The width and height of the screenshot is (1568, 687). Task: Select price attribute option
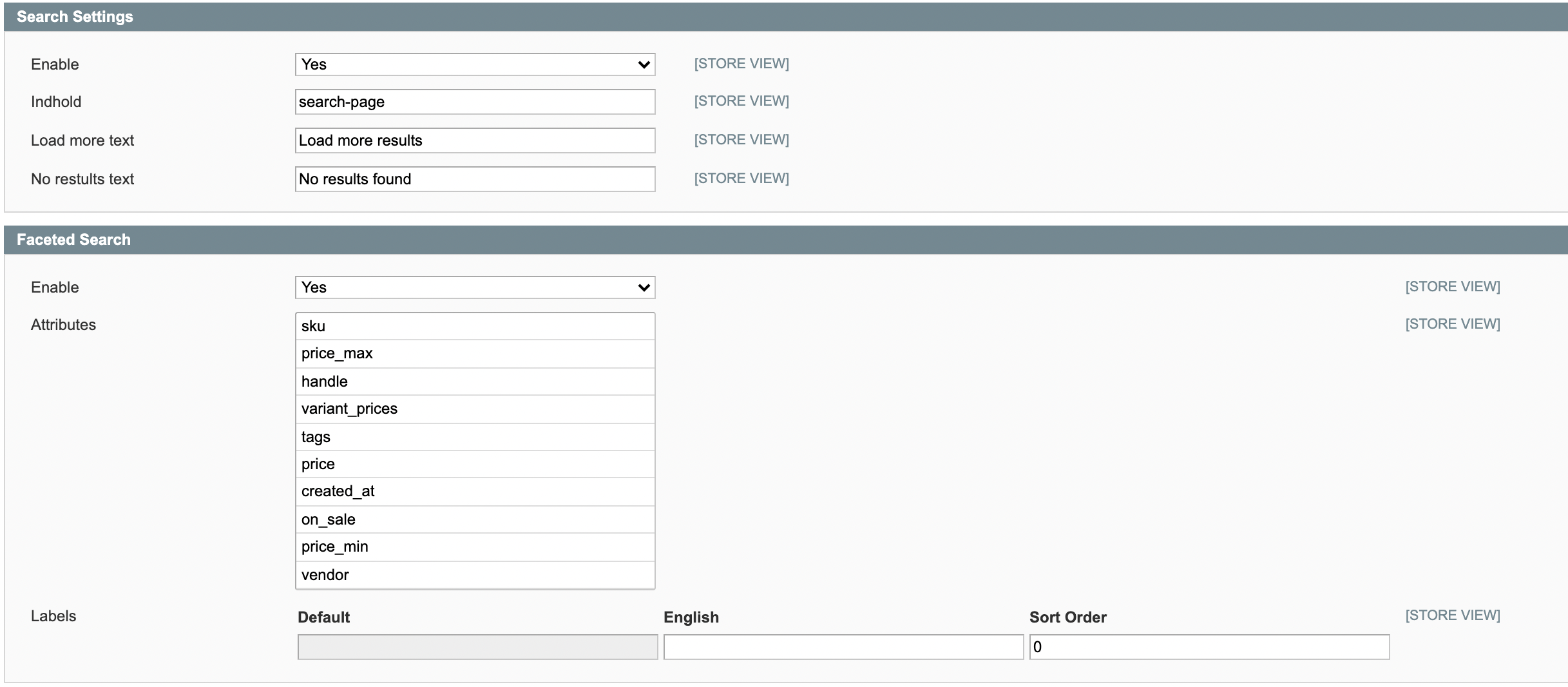[x=475, y=464]
